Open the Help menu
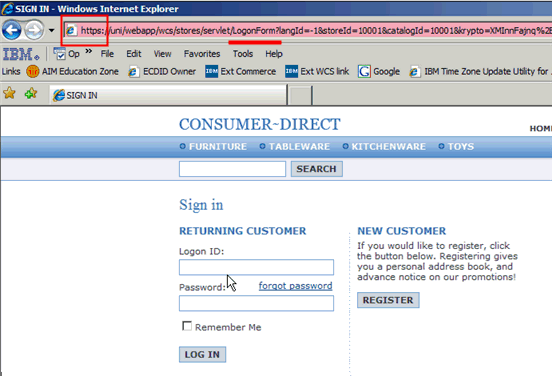Image resolution: width=552 pixels, height=376 pixels. click(x=274, y=54)
